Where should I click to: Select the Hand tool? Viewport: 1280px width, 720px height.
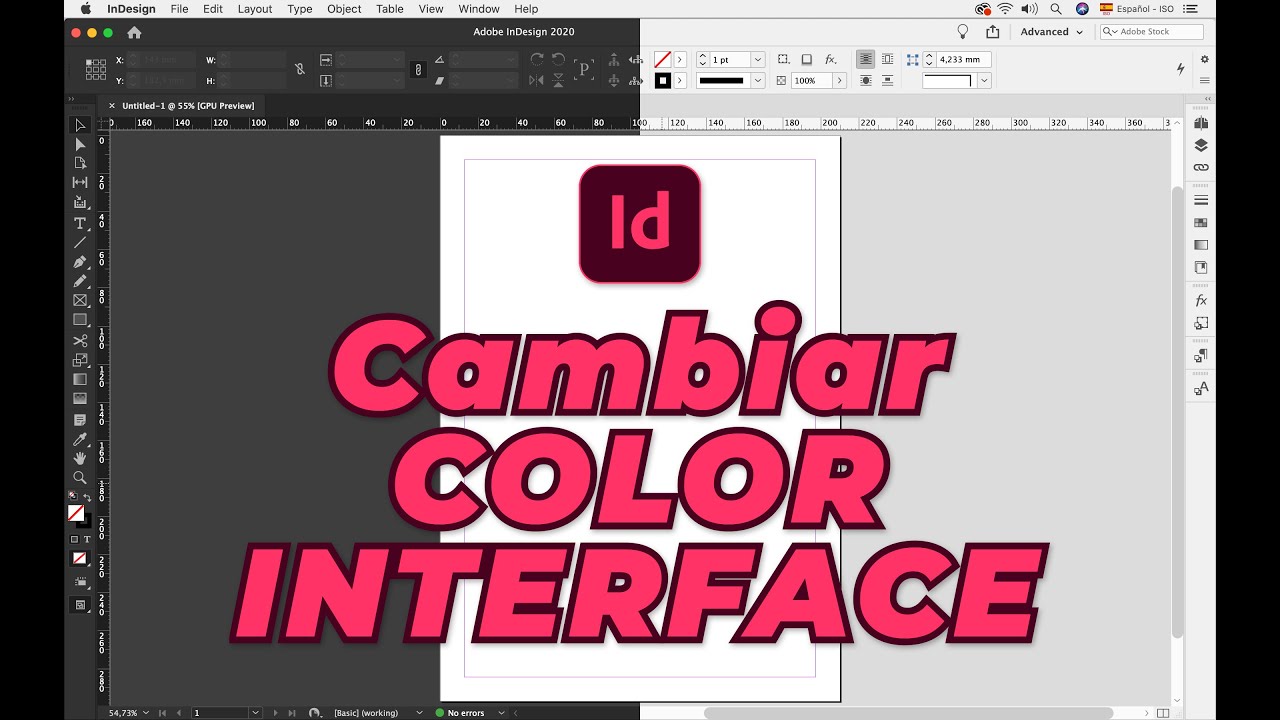[81, 458]
